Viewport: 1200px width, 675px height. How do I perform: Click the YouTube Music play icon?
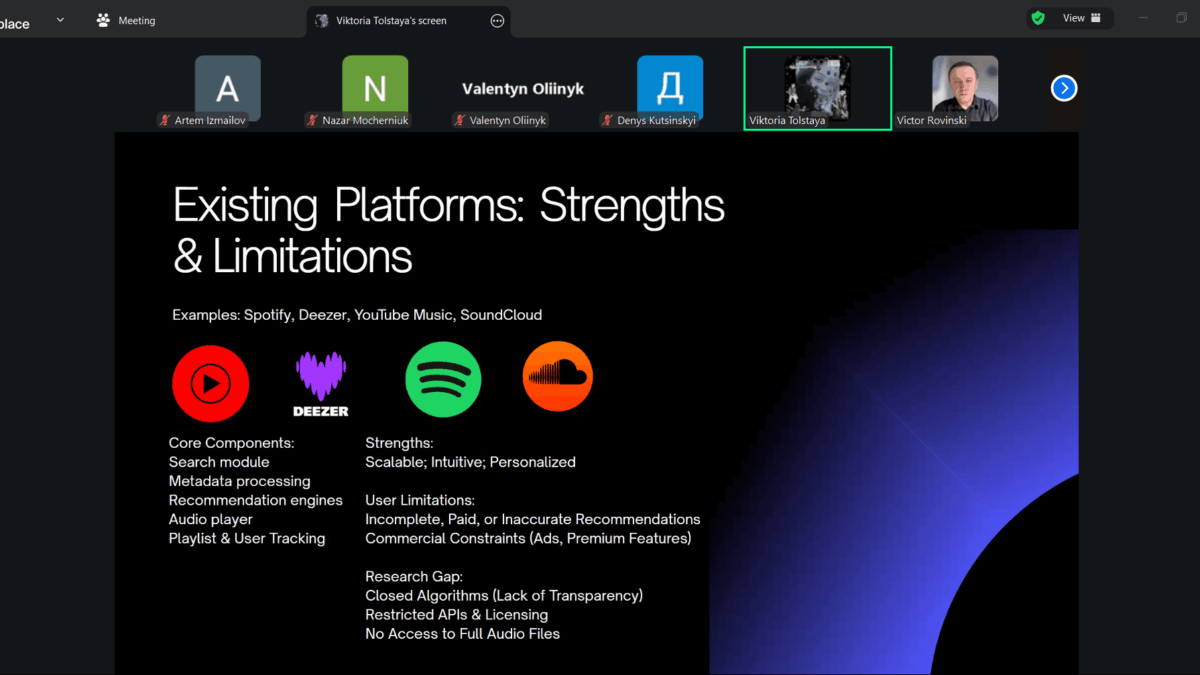pyautogui.click(x=210, y=382)
